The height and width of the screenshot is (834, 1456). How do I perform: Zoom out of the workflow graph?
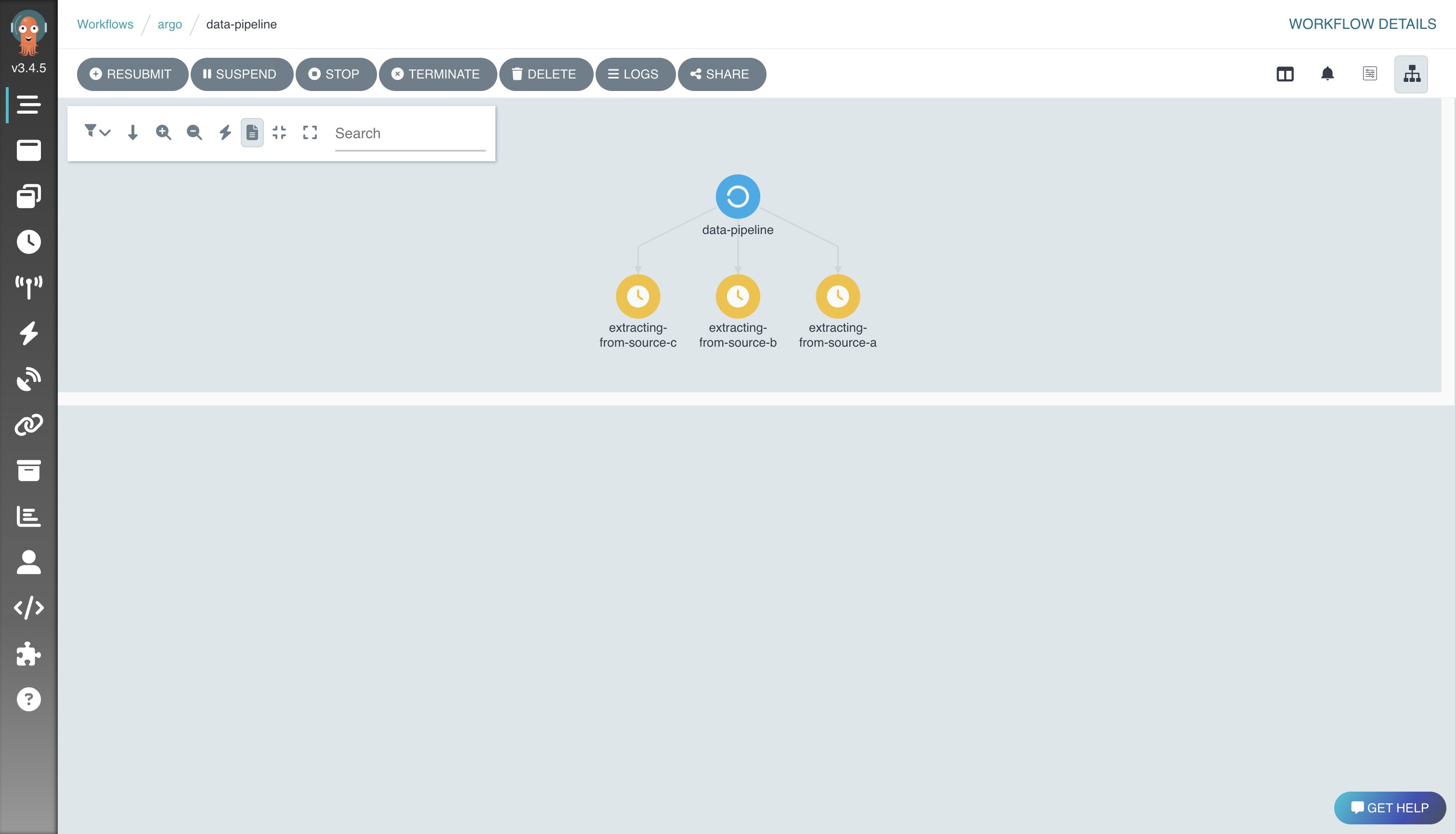tap(194, 132)
